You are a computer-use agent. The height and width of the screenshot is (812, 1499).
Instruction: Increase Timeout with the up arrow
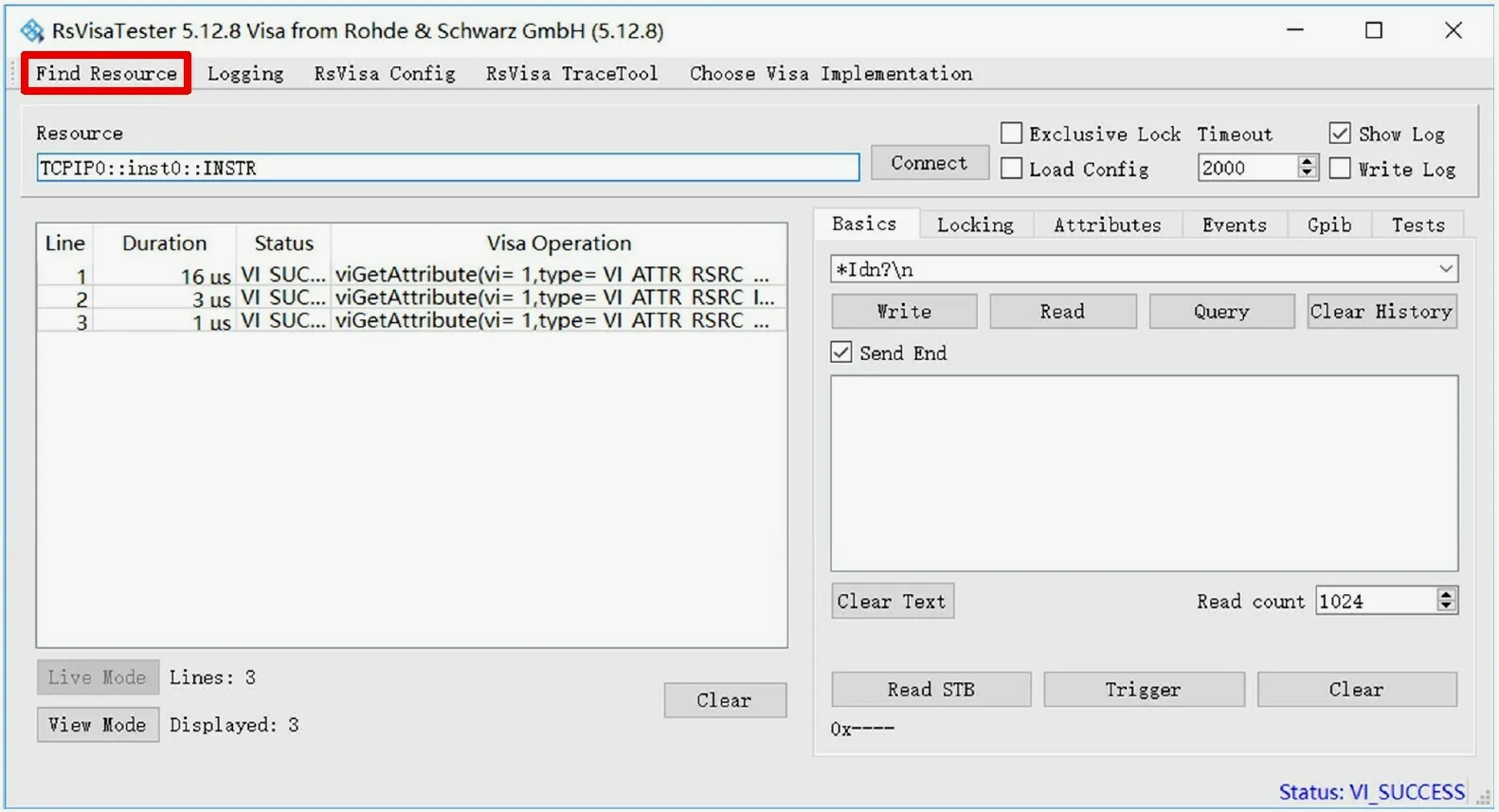pos(1308,162)
